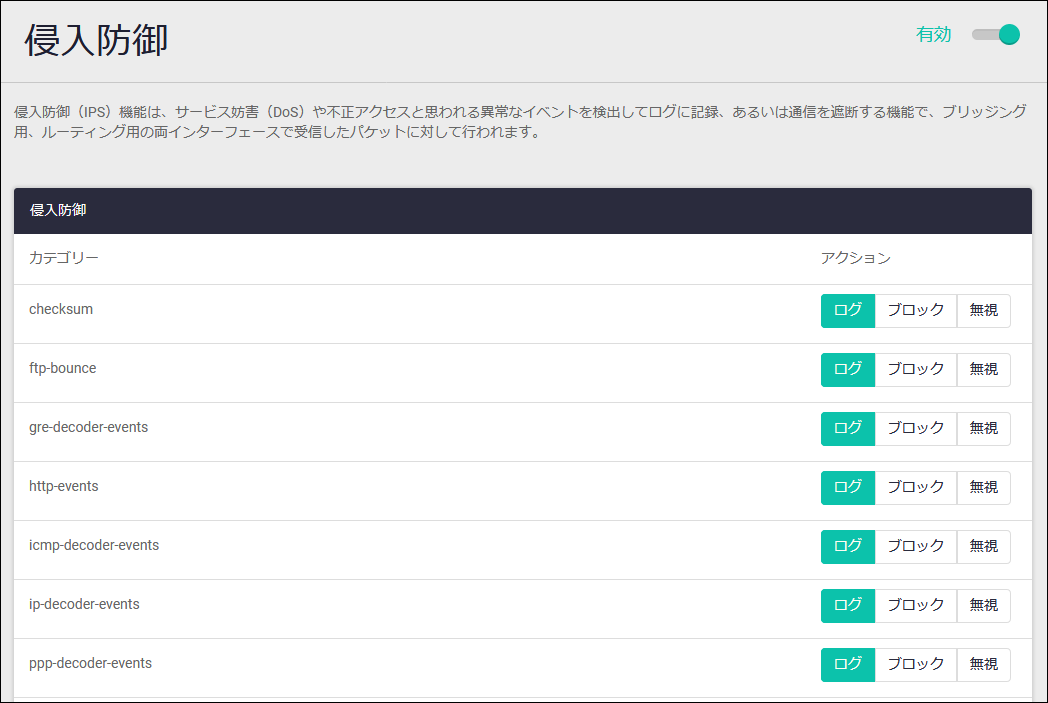
Task: Ignore icmp-decoder-events using 無視 button
Action: click(983, 546)
